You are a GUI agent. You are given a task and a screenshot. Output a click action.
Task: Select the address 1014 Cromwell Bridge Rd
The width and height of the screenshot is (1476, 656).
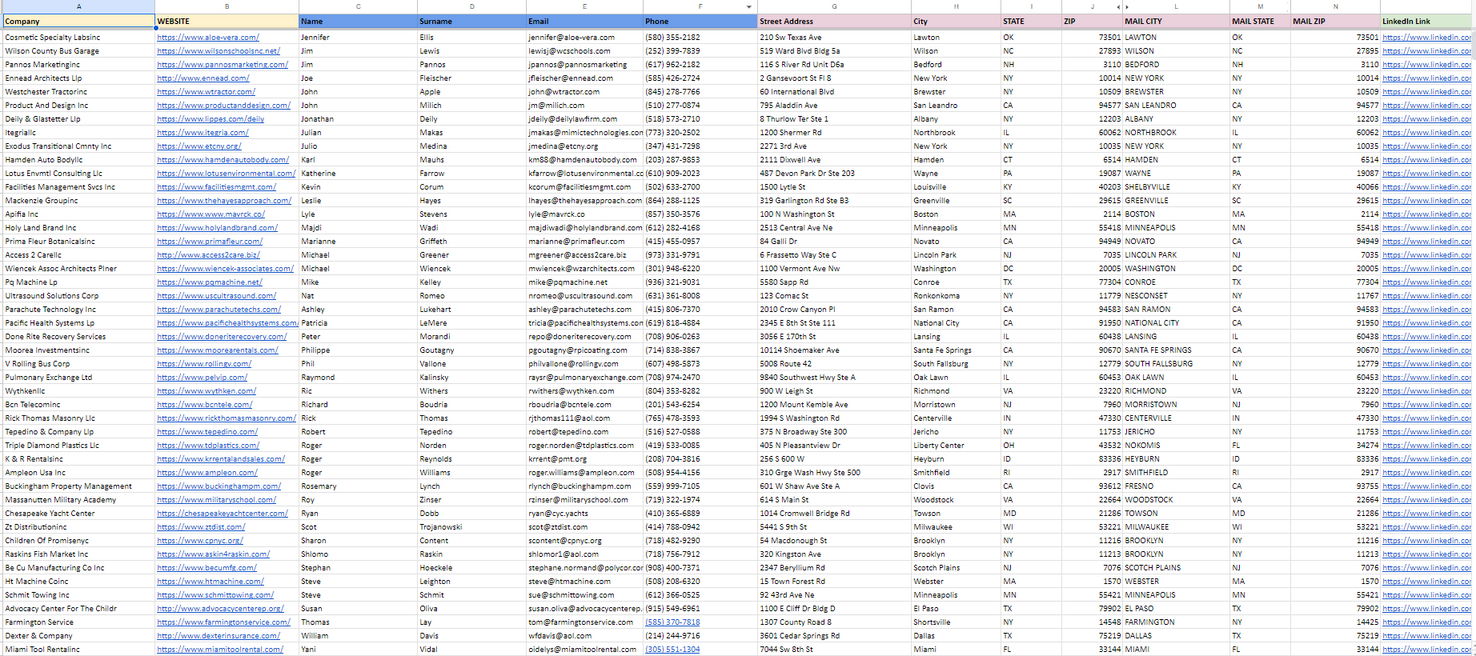click(834, 514)
